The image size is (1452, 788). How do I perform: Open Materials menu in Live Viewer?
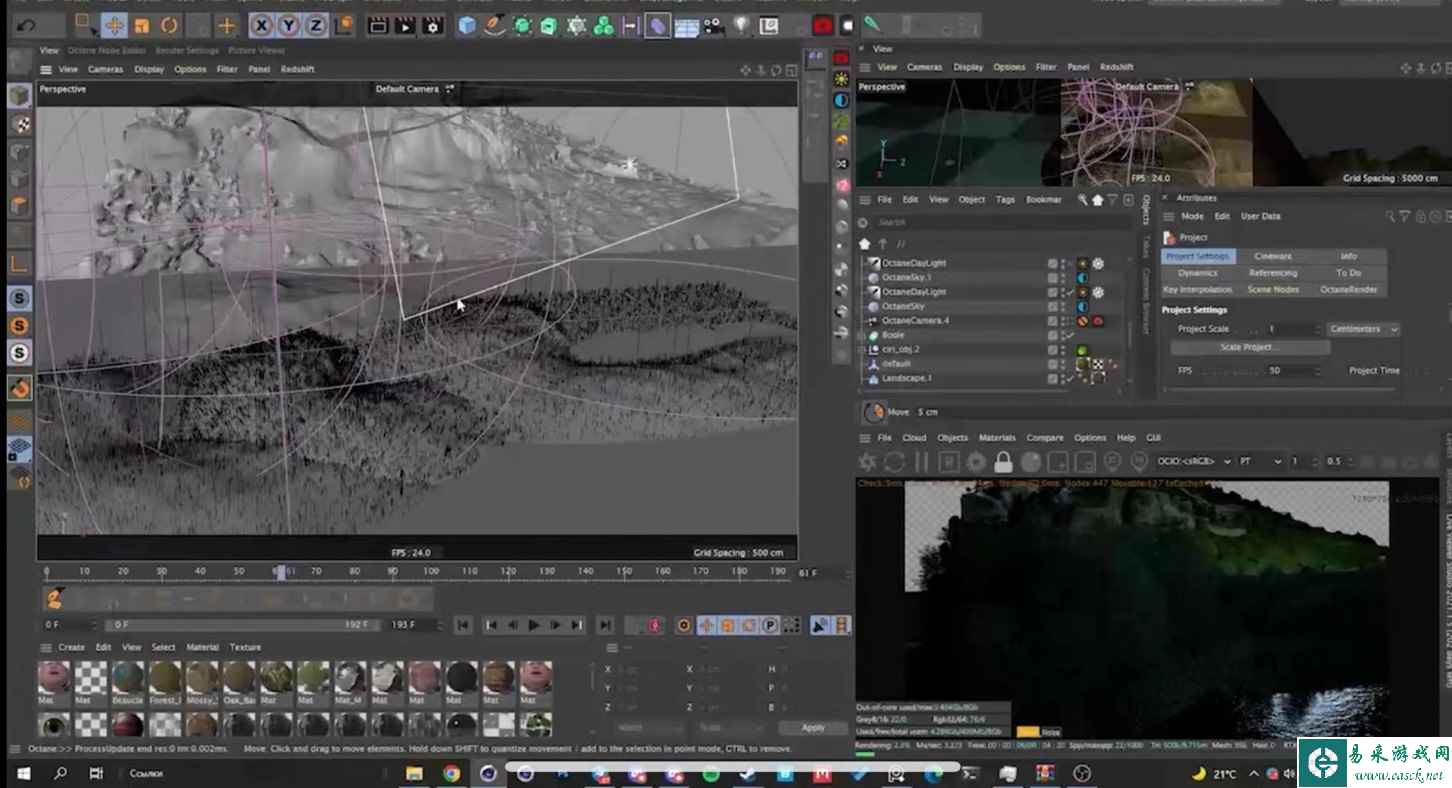pyautogui.click(x=997, y=438)
